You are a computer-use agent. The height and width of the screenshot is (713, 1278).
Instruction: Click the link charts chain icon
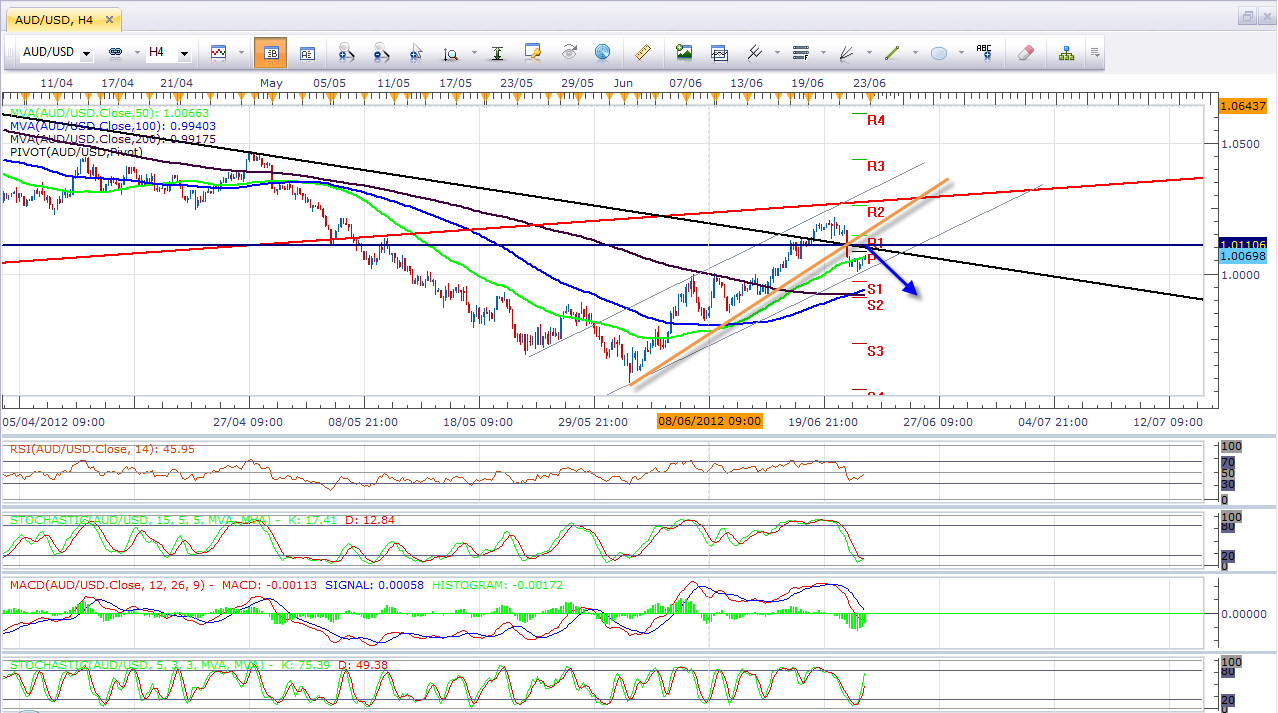(x=114, y=52)
